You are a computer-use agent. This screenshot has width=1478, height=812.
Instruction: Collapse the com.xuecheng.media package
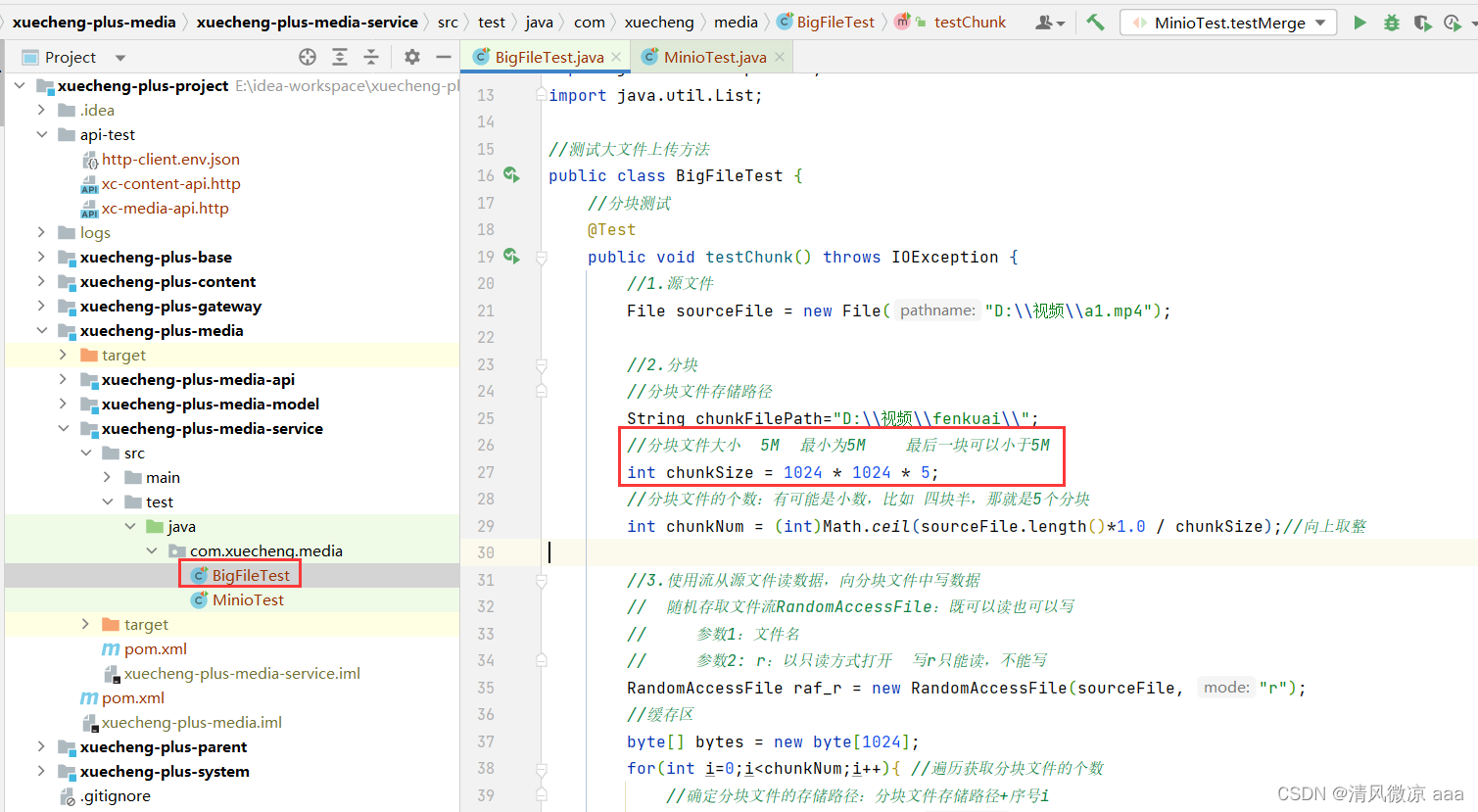[151, 550]
